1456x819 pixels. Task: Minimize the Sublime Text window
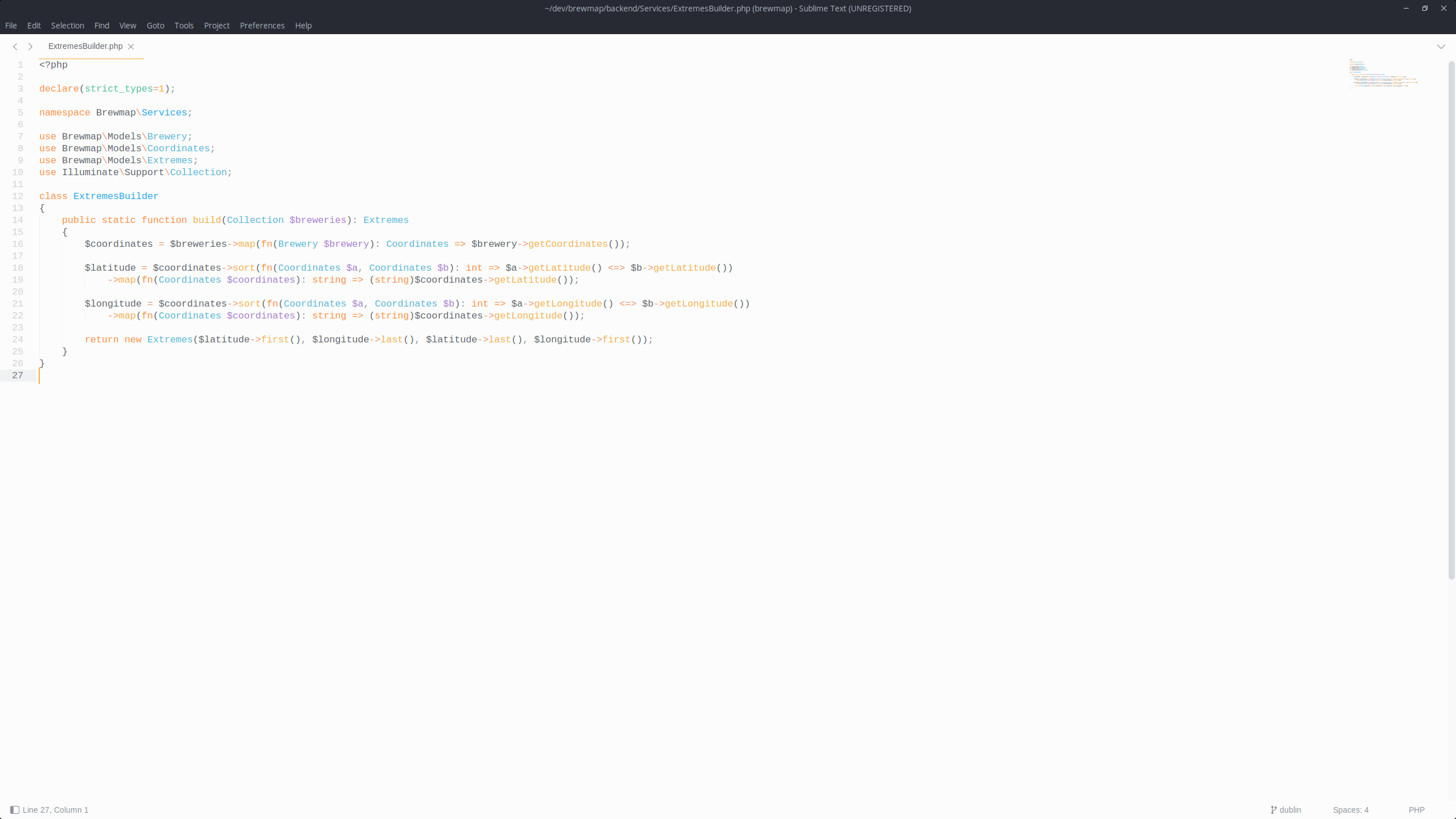pos(1405,8)
